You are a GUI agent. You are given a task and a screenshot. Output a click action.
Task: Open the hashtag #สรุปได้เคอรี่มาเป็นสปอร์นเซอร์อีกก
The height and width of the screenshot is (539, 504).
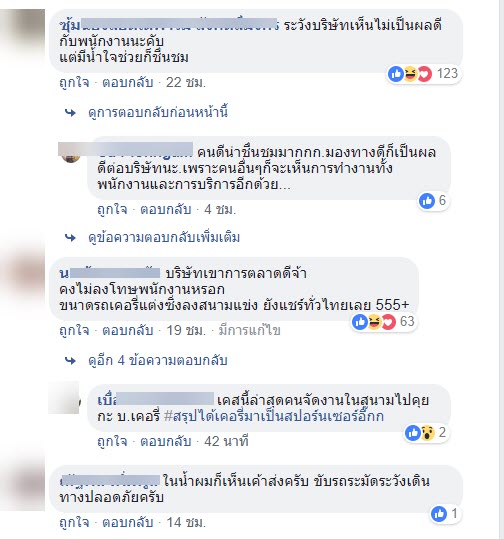click(x=274, y=417)
